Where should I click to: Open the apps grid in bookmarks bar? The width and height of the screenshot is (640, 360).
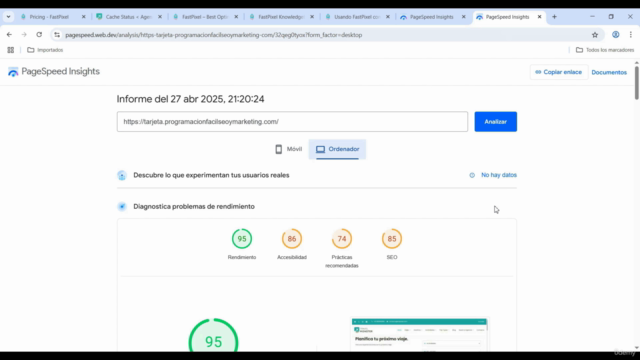11,50
